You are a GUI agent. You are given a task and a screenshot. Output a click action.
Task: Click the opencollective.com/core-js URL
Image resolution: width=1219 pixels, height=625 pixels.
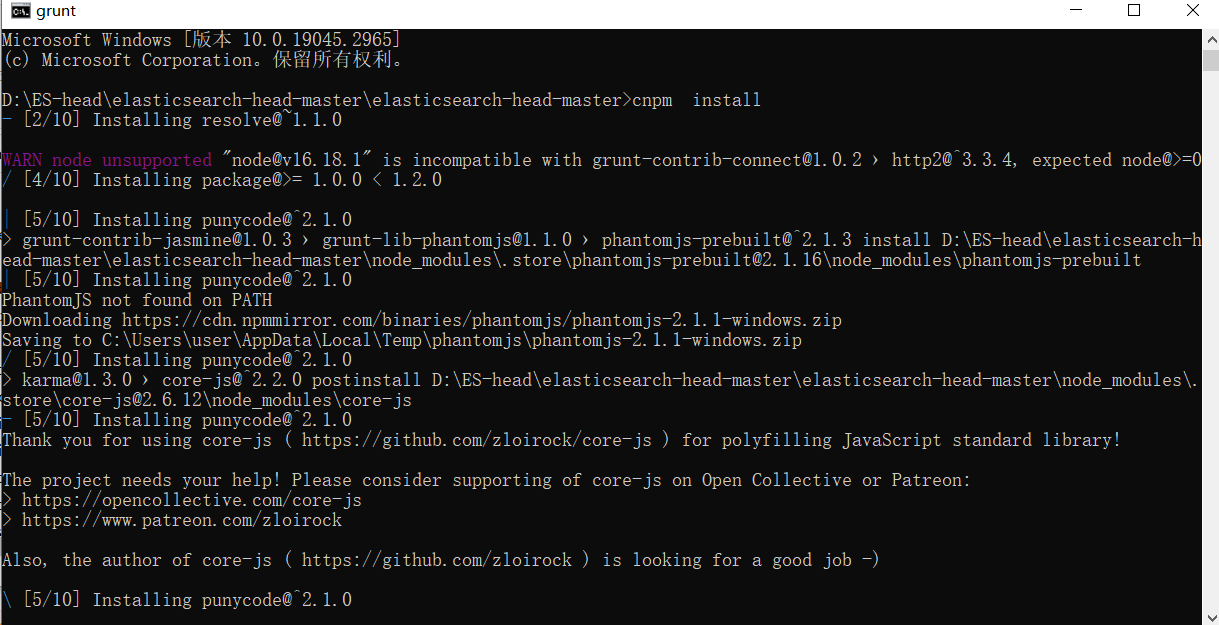[x=192, y=500]
